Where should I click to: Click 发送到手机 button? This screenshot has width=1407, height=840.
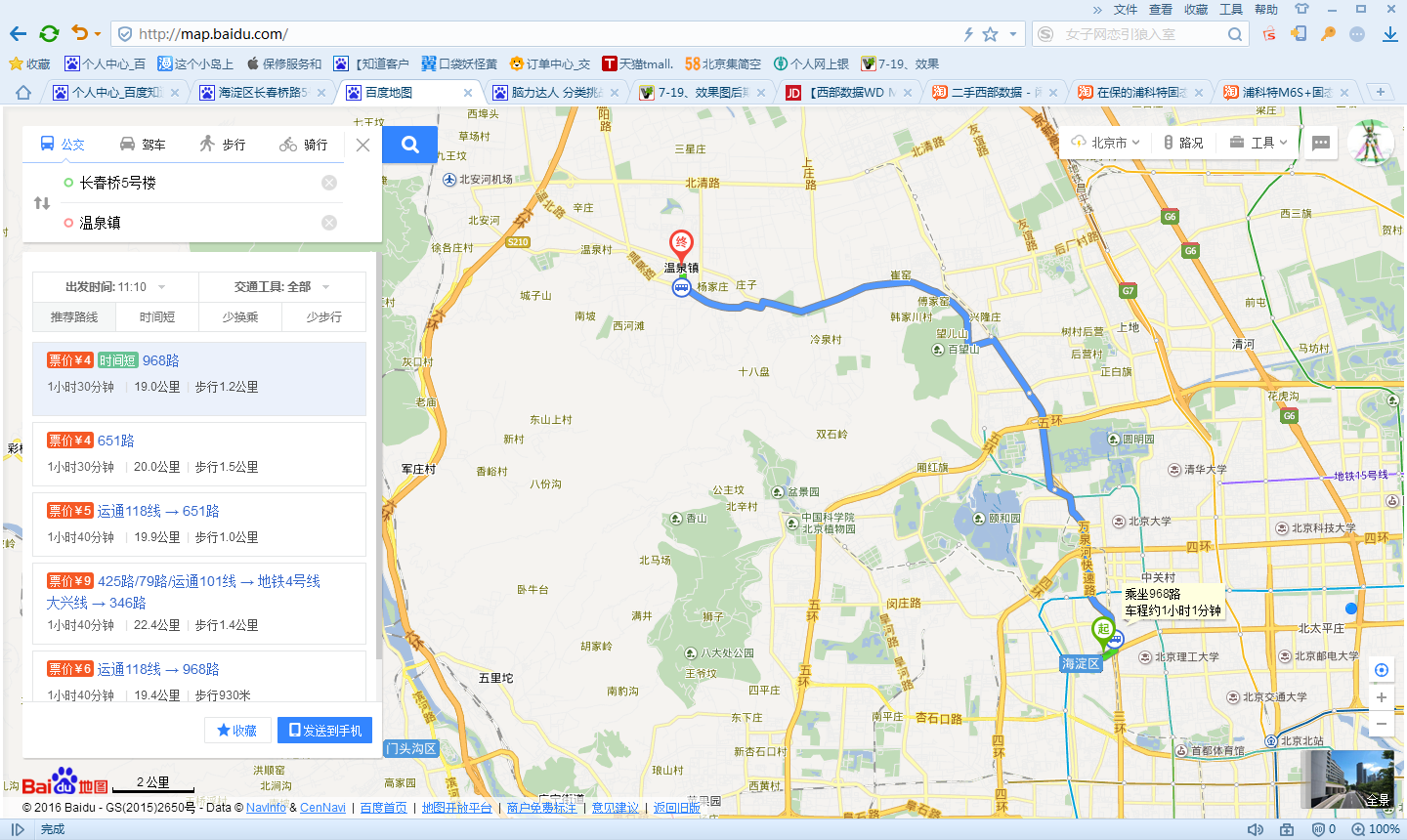(x=325, y=731)
